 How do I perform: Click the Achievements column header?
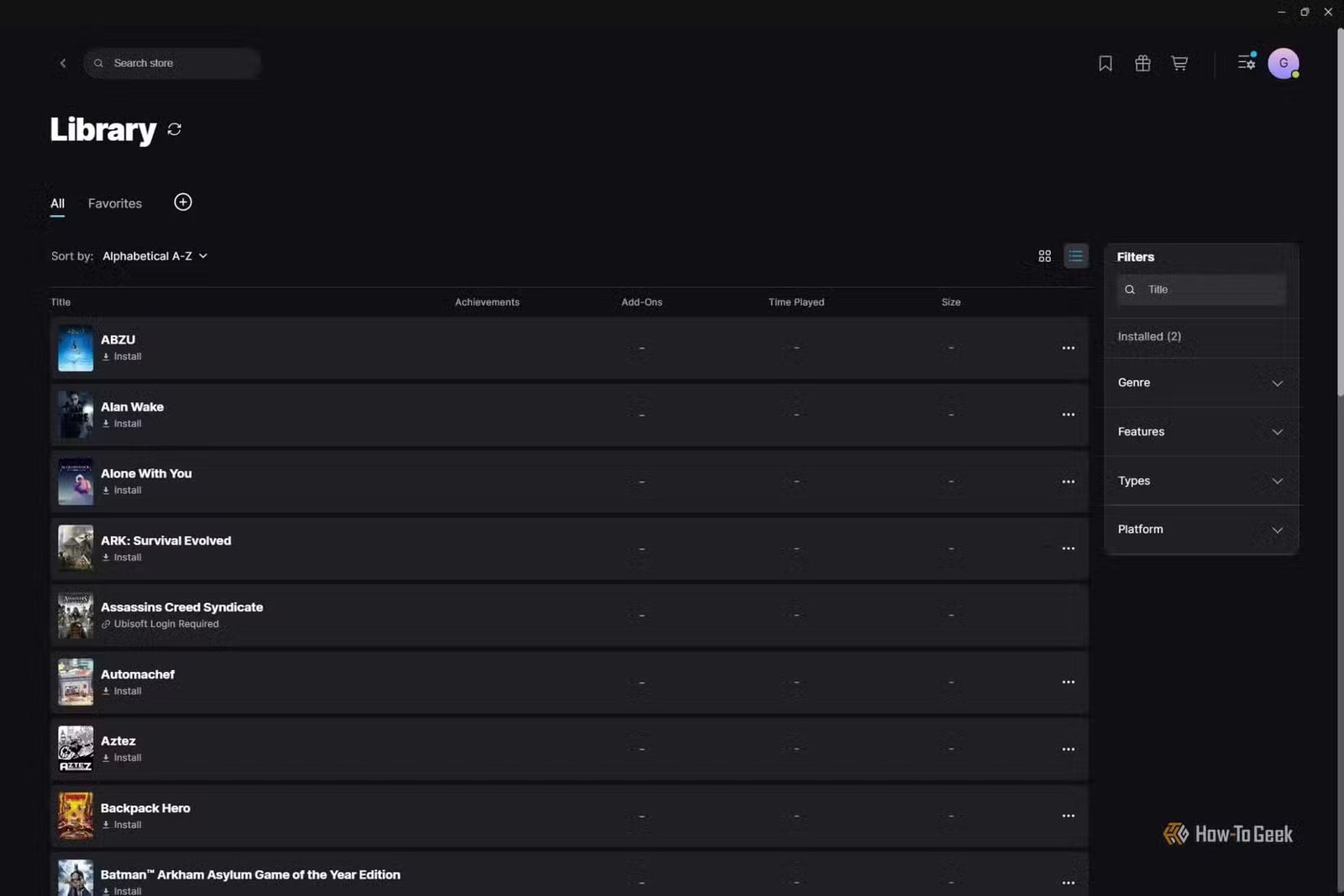click(487, 302)
